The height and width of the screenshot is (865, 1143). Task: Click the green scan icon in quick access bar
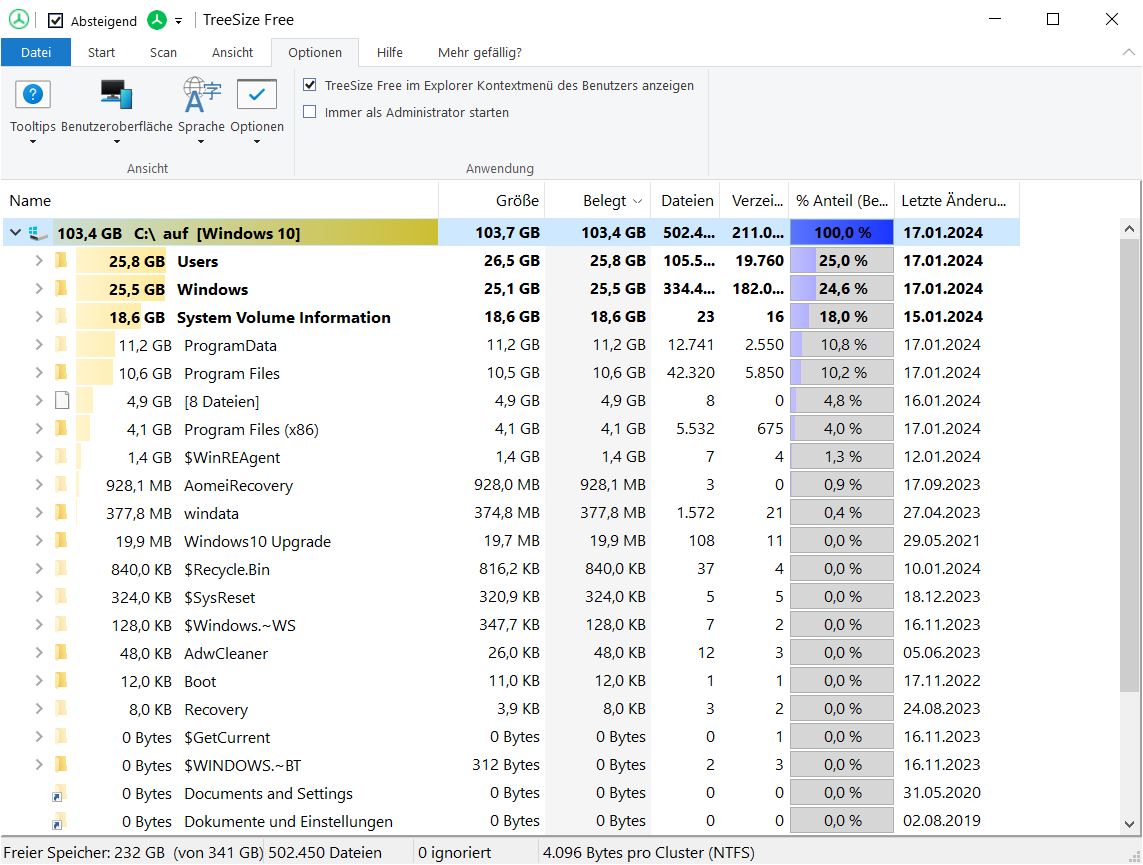click(157, 20)
